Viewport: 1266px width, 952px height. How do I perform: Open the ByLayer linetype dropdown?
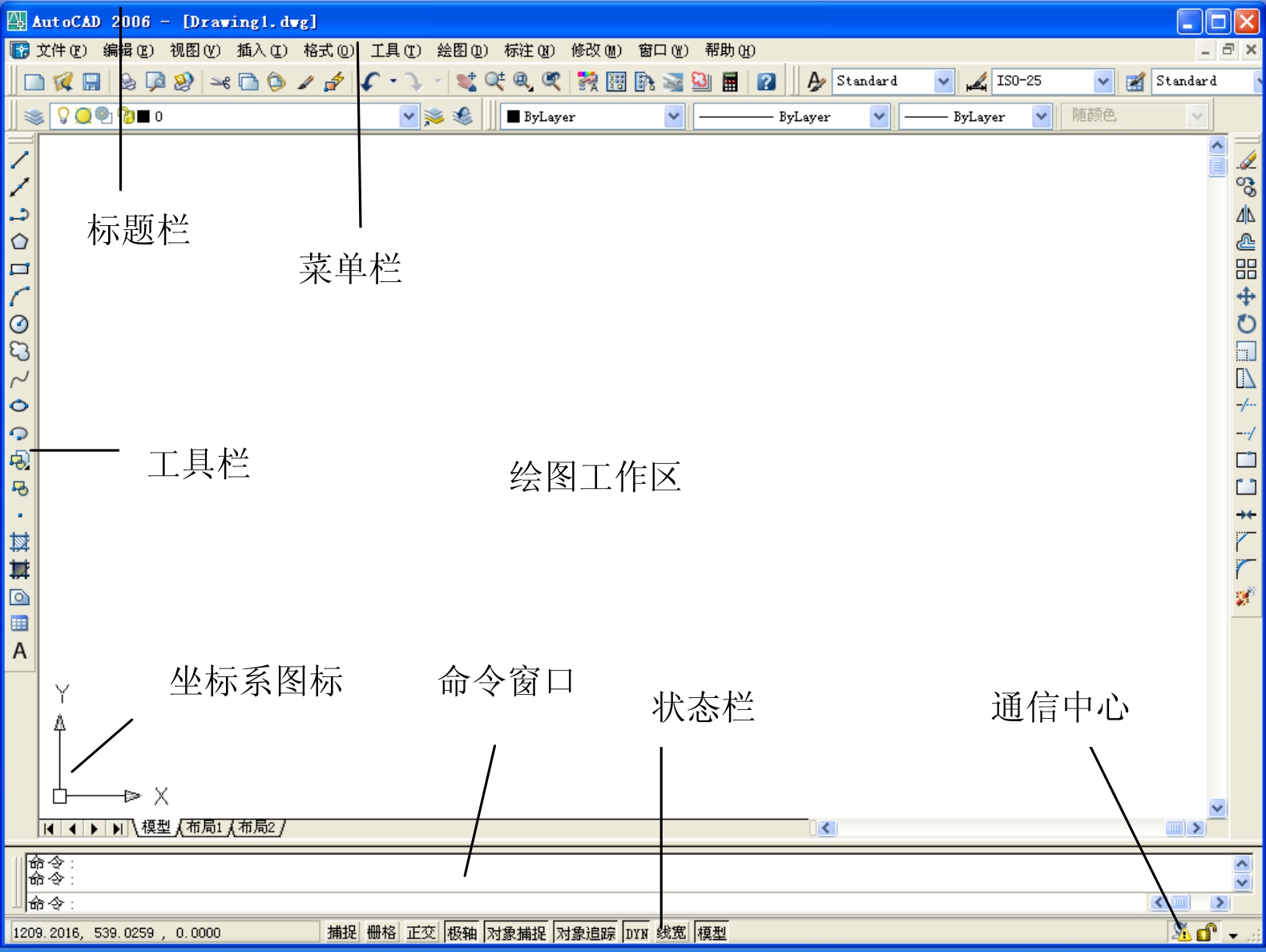tap(879, 116)
